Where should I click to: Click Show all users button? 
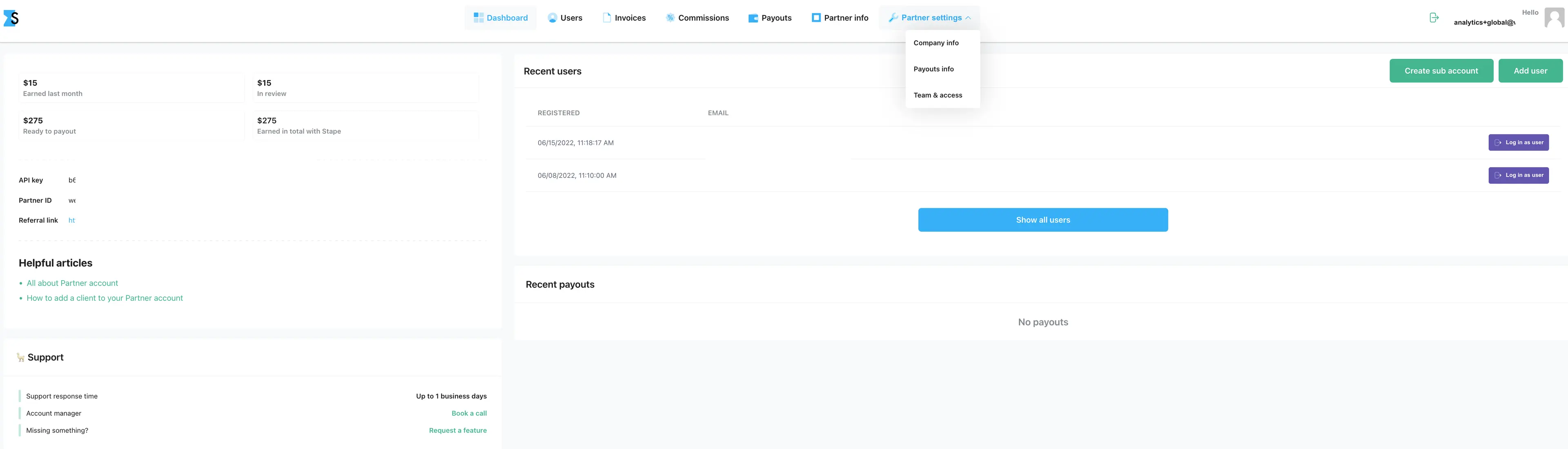coord(1043,220)
